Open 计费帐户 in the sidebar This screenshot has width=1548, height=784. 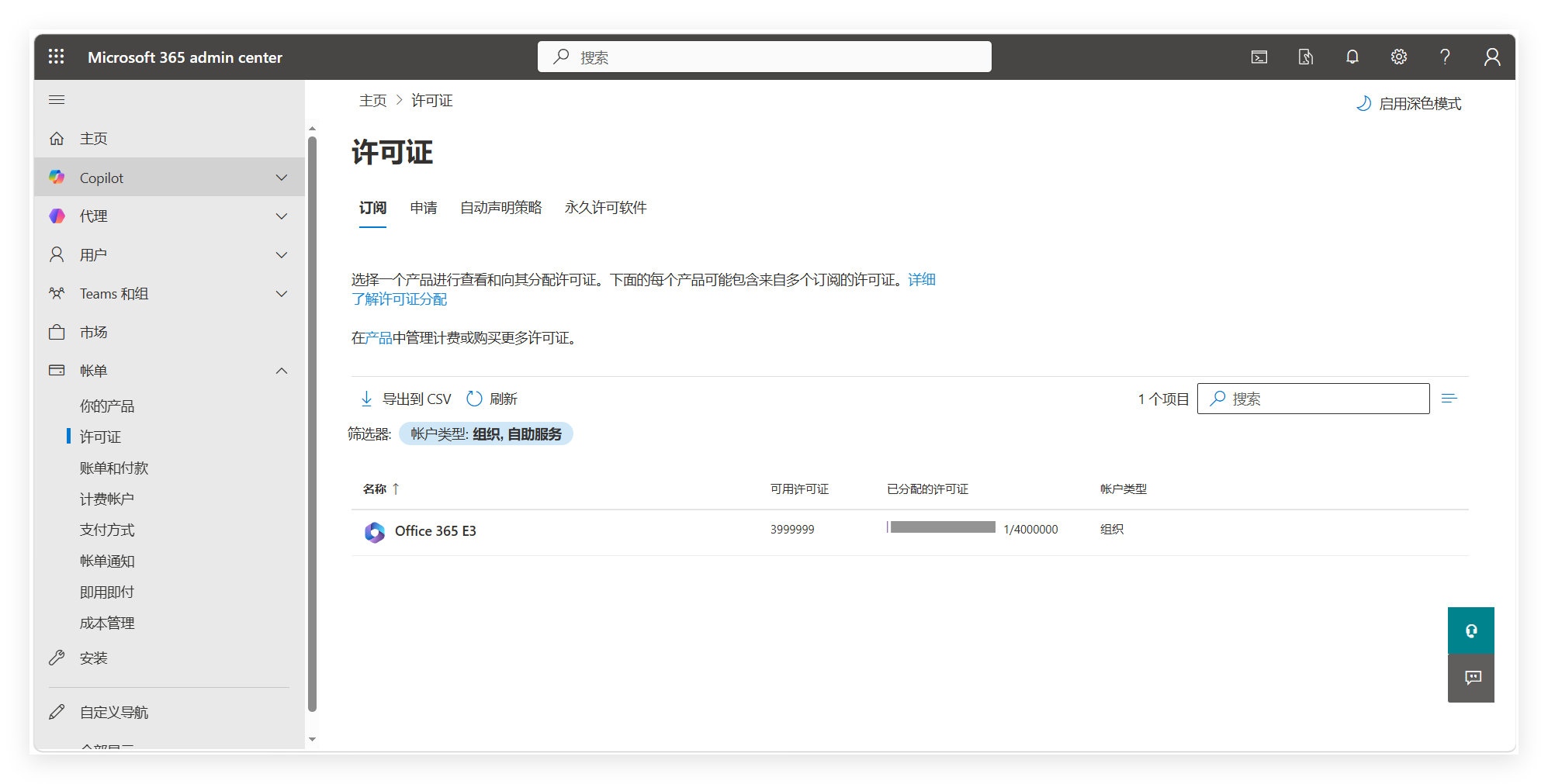(x=107, y=499)
